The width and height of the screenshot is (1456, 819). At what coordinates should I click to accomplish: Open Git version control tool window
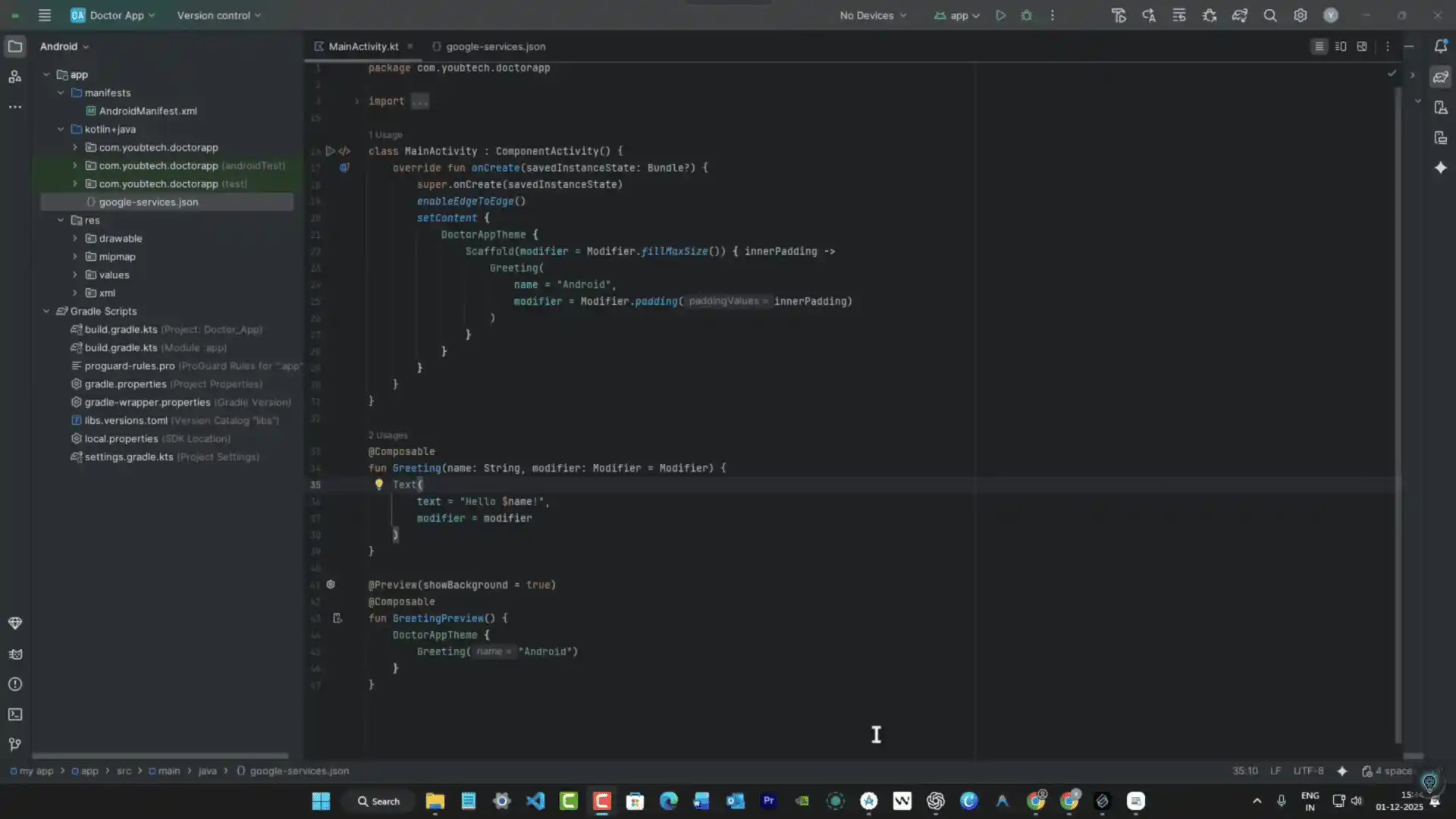pos(15,745)
